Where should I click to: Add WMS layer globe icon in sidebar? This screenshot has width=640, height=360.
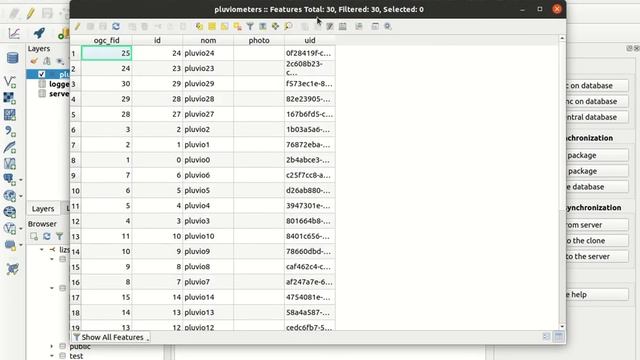(10, 196)
